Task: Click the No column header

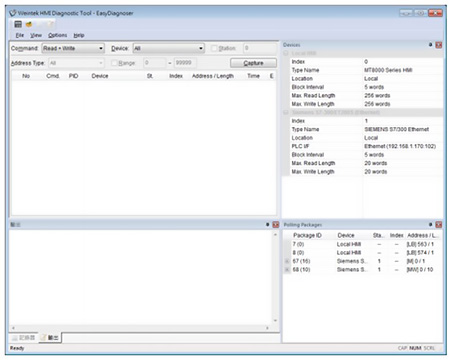Action: [26, 76]
